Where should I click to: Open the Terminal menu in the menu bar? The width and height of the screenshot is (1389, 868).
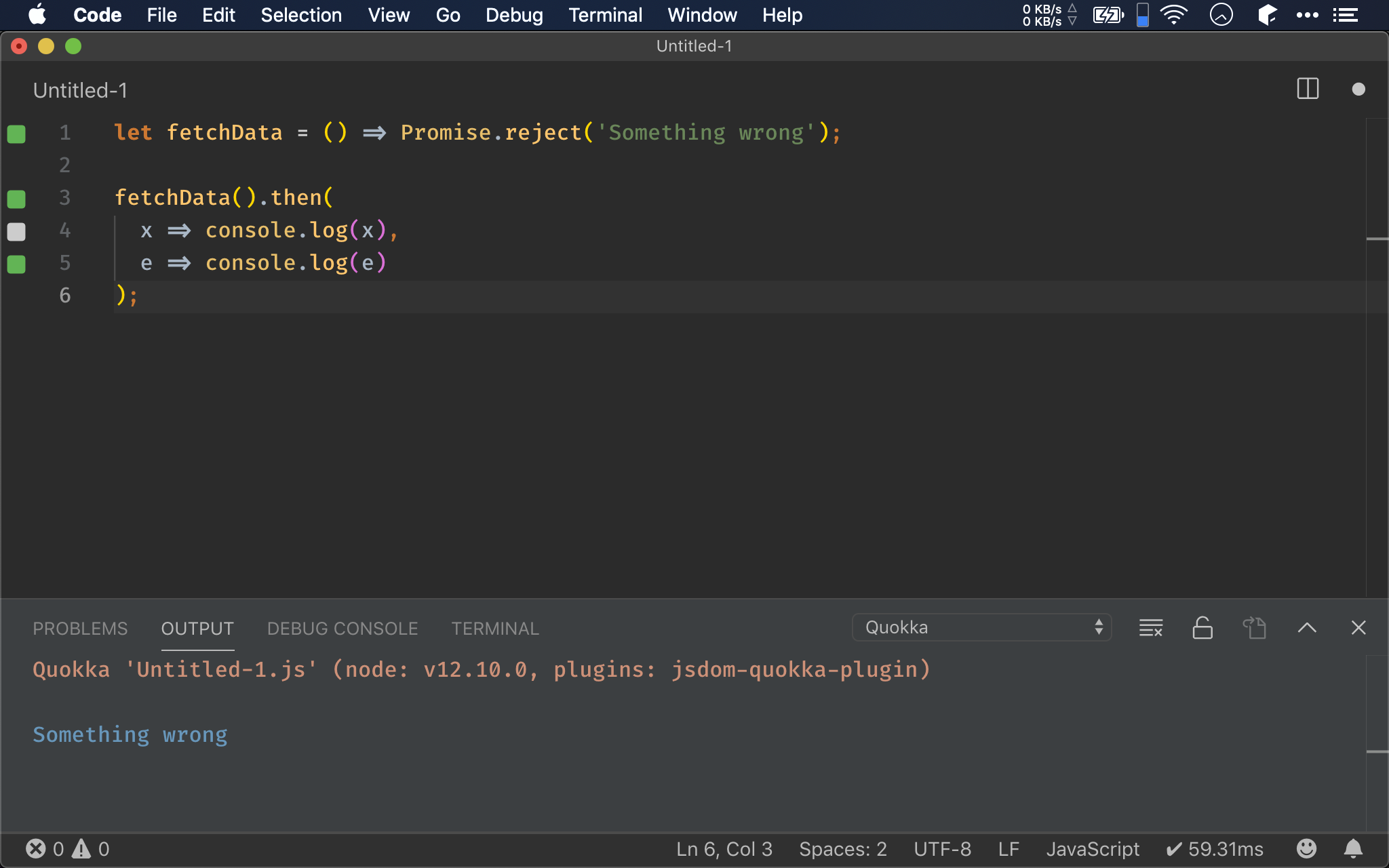(605, 15)
